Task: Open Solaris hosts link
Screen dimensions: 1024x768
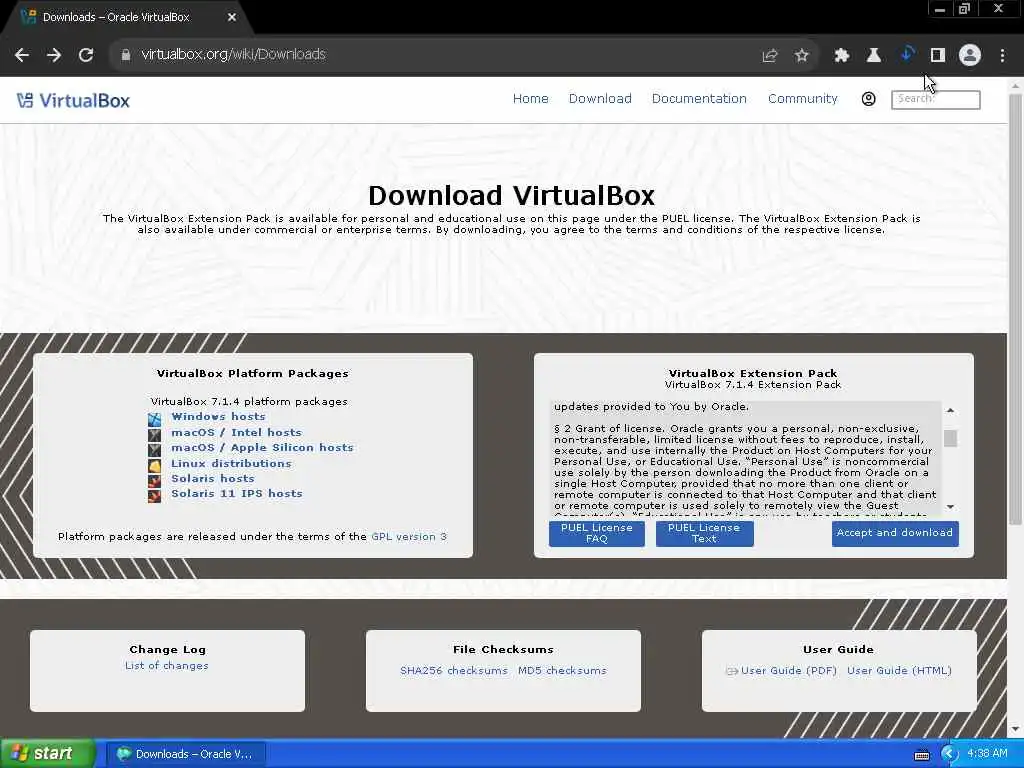Action: [212, 478]
